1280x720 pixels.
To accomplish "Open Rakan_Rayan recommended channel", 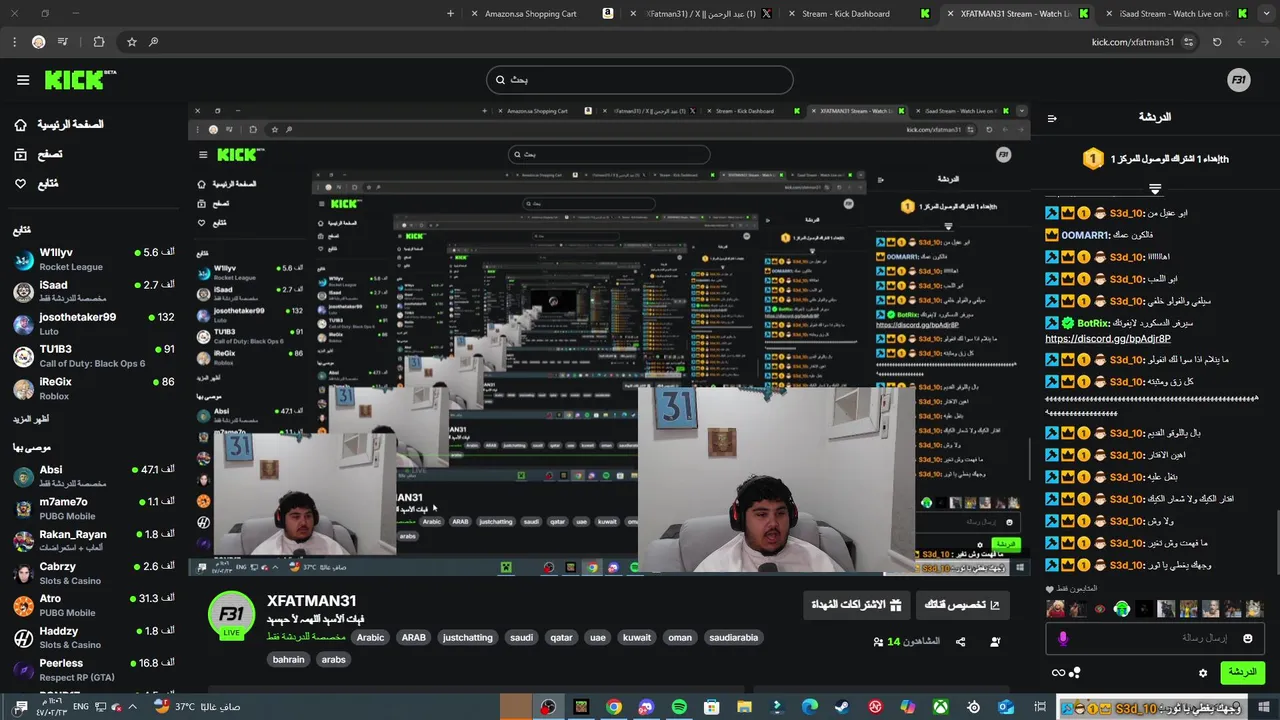I will pyautogui.click(x=93, y=540).
